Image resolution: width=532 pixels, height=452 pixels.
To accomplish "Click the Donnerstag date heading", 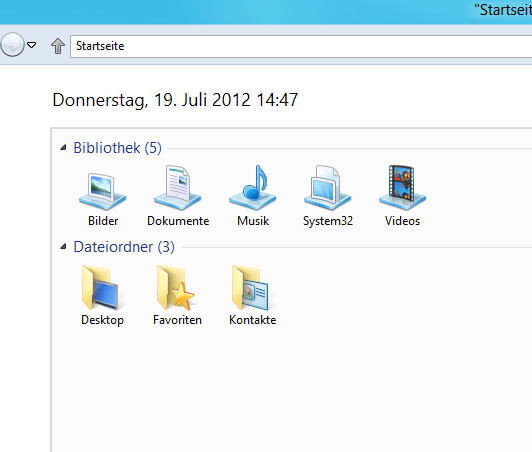I will tap(175, 100).
